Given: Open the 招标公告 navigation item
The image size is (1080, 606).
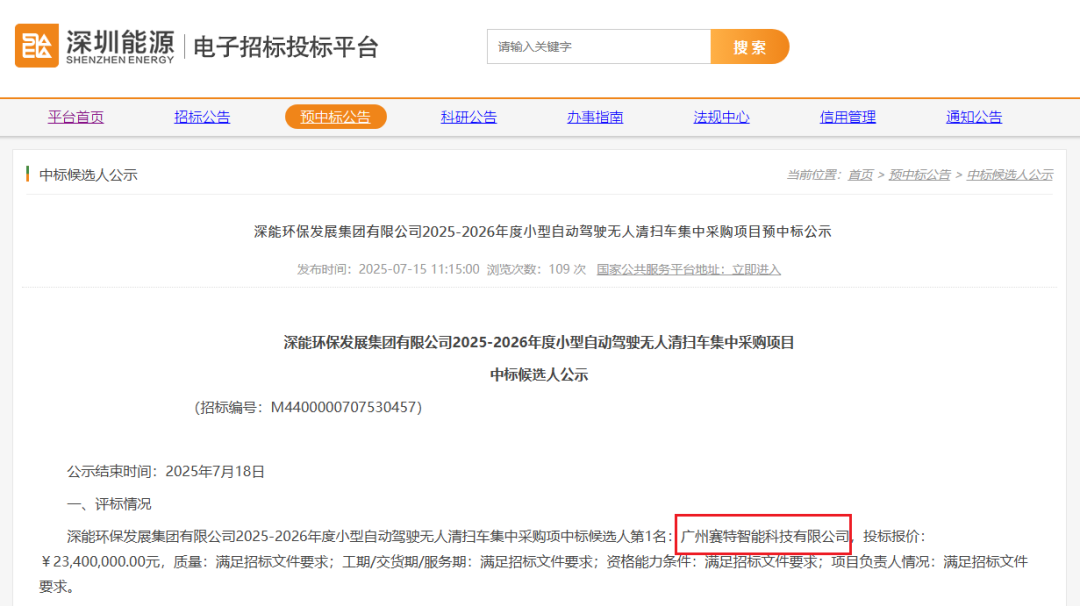Looking at the screenshot, I should point(202,117).
